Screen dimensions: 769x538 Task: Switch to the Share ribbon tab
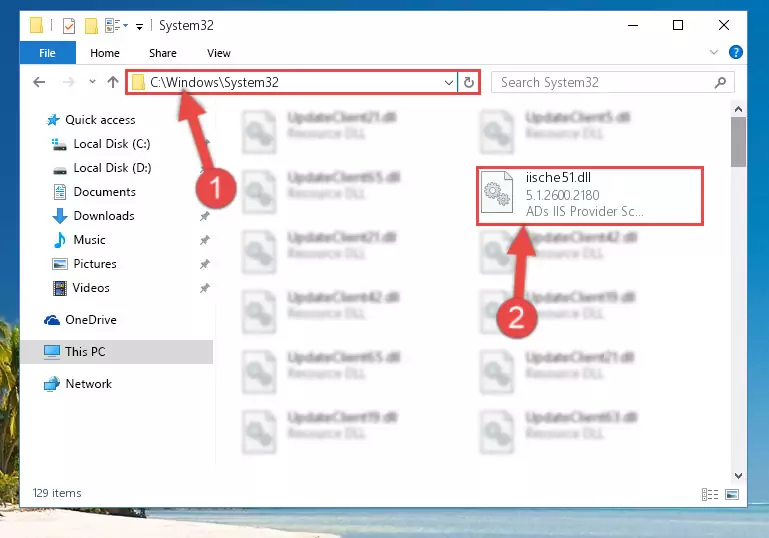tap(163, 53)
